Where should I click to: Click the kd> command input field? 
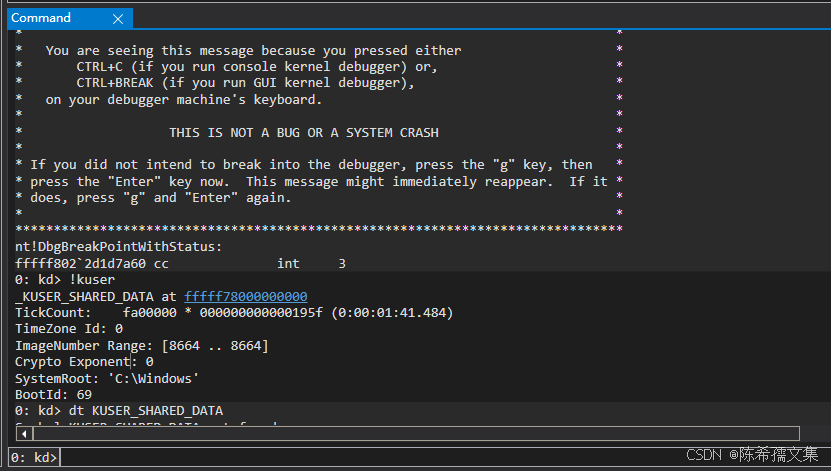[x=444, y=457]
